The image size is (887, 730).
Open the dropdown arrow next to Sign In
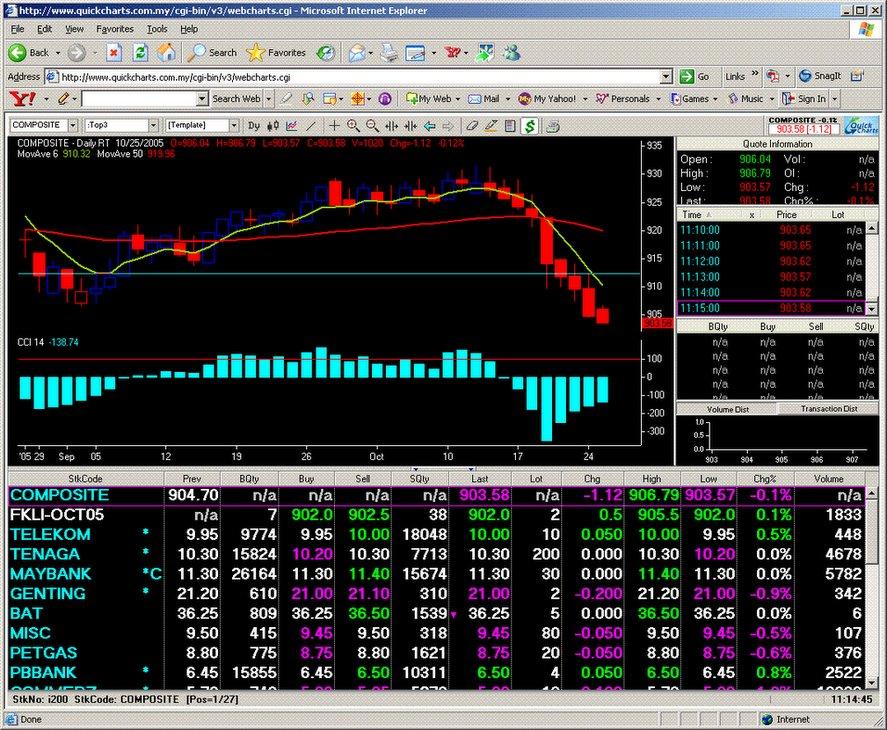[x=834, y=99]
